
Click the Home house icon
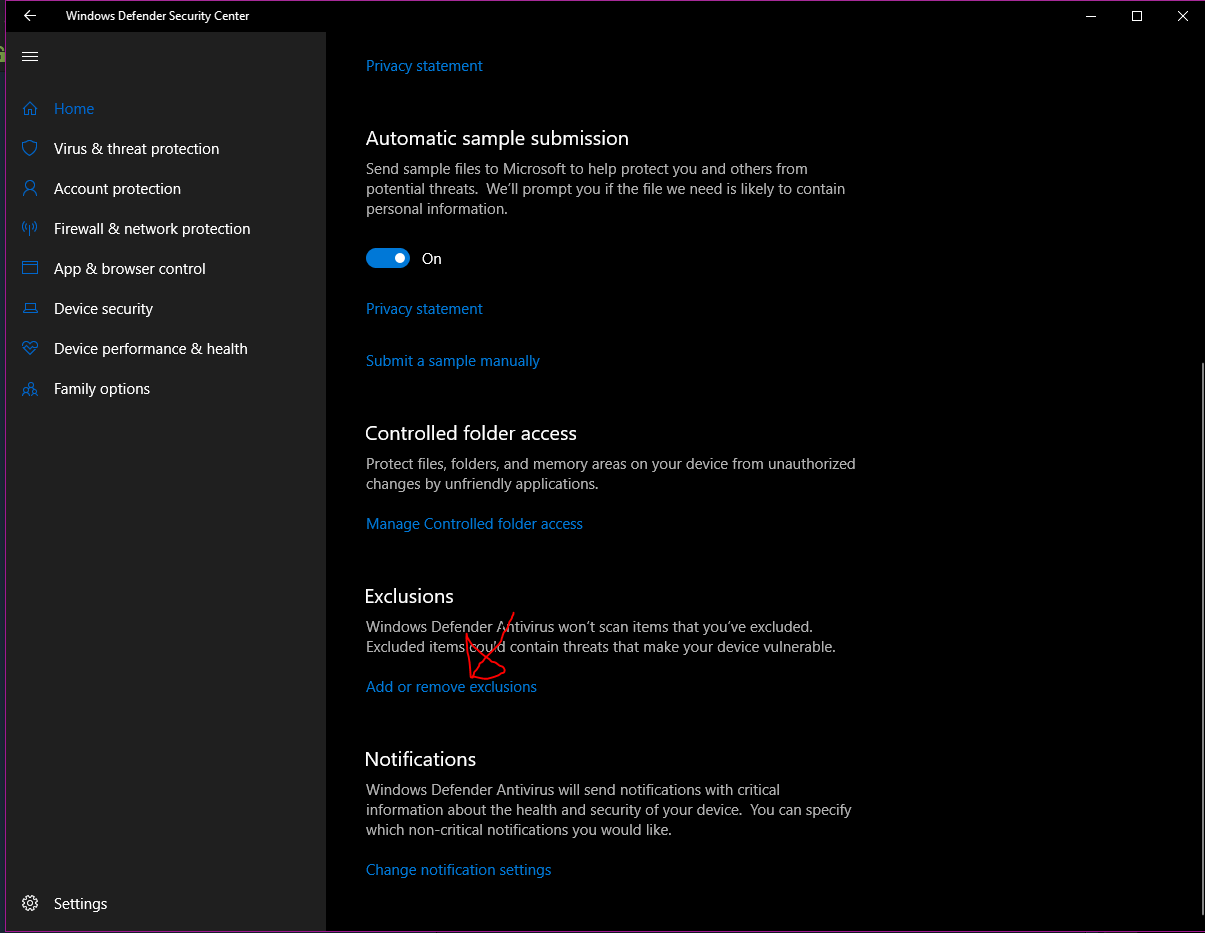point(30,109)
